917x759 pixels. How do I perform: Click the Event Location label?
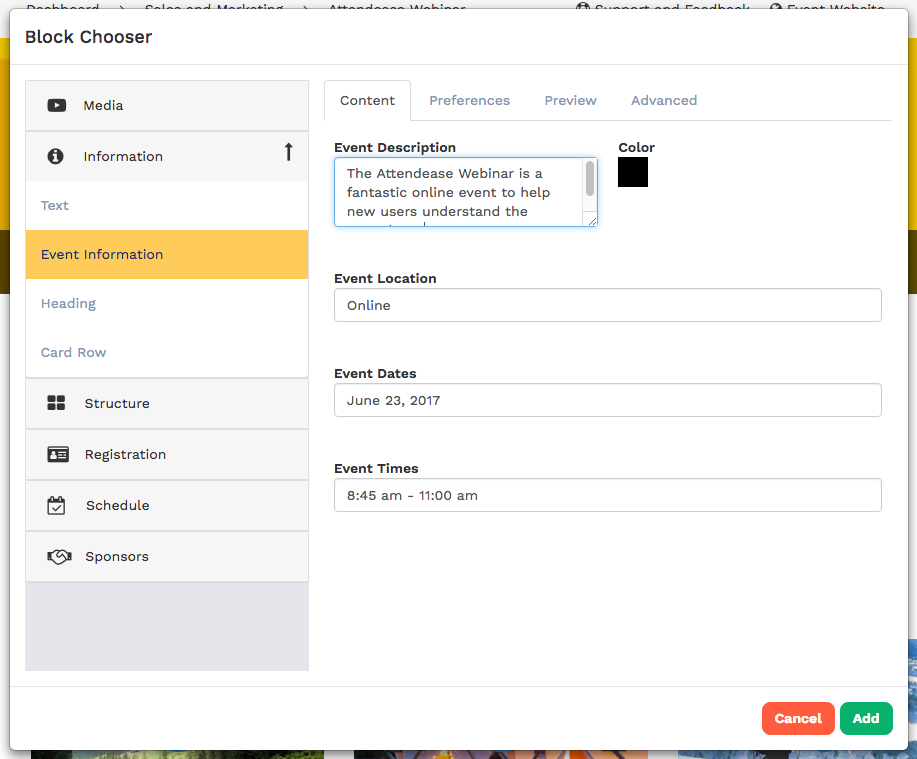click(385, 278)
